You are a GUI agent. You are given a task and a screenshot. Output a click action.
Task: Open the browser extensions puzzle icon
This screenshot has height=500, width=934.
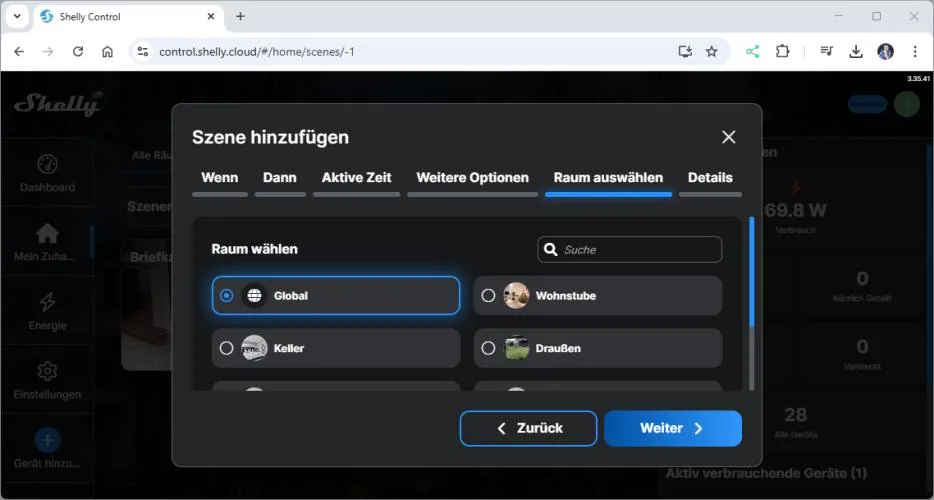[x=783, y=51]
